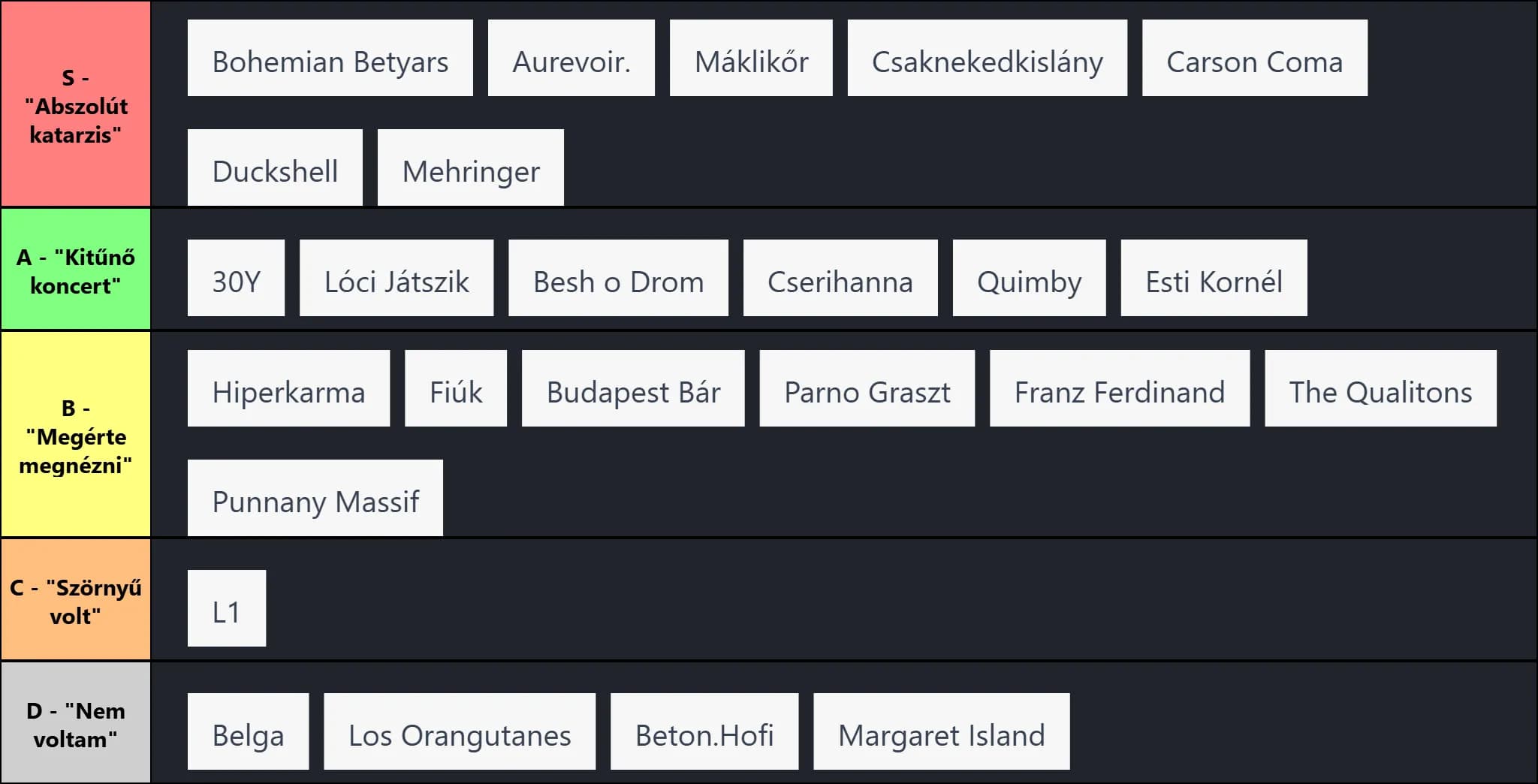The height and width of the screenshot is (784, 1538).
Task: Select the green A tier label "Kitűnő koncert"
Action: click(x=75, y=270)
